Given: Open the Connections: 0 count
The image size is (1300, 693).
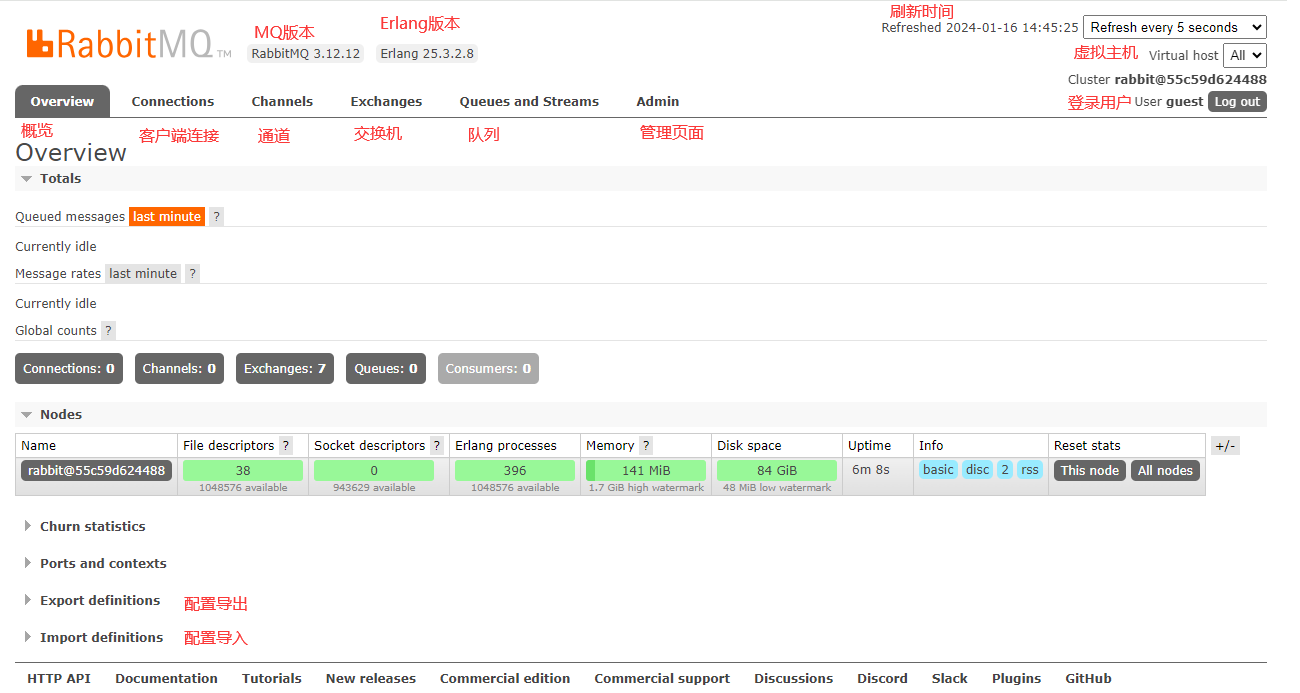Looking at the screenshot, I should pos(69,369).
